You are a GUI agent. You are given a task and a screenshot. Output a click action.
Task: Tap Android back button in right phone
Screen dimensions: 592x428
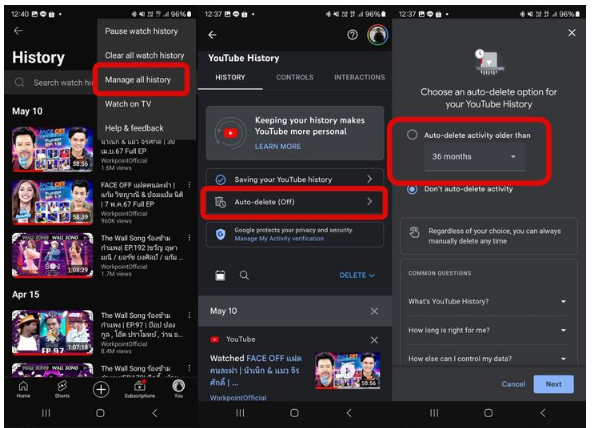coord(543,413)
